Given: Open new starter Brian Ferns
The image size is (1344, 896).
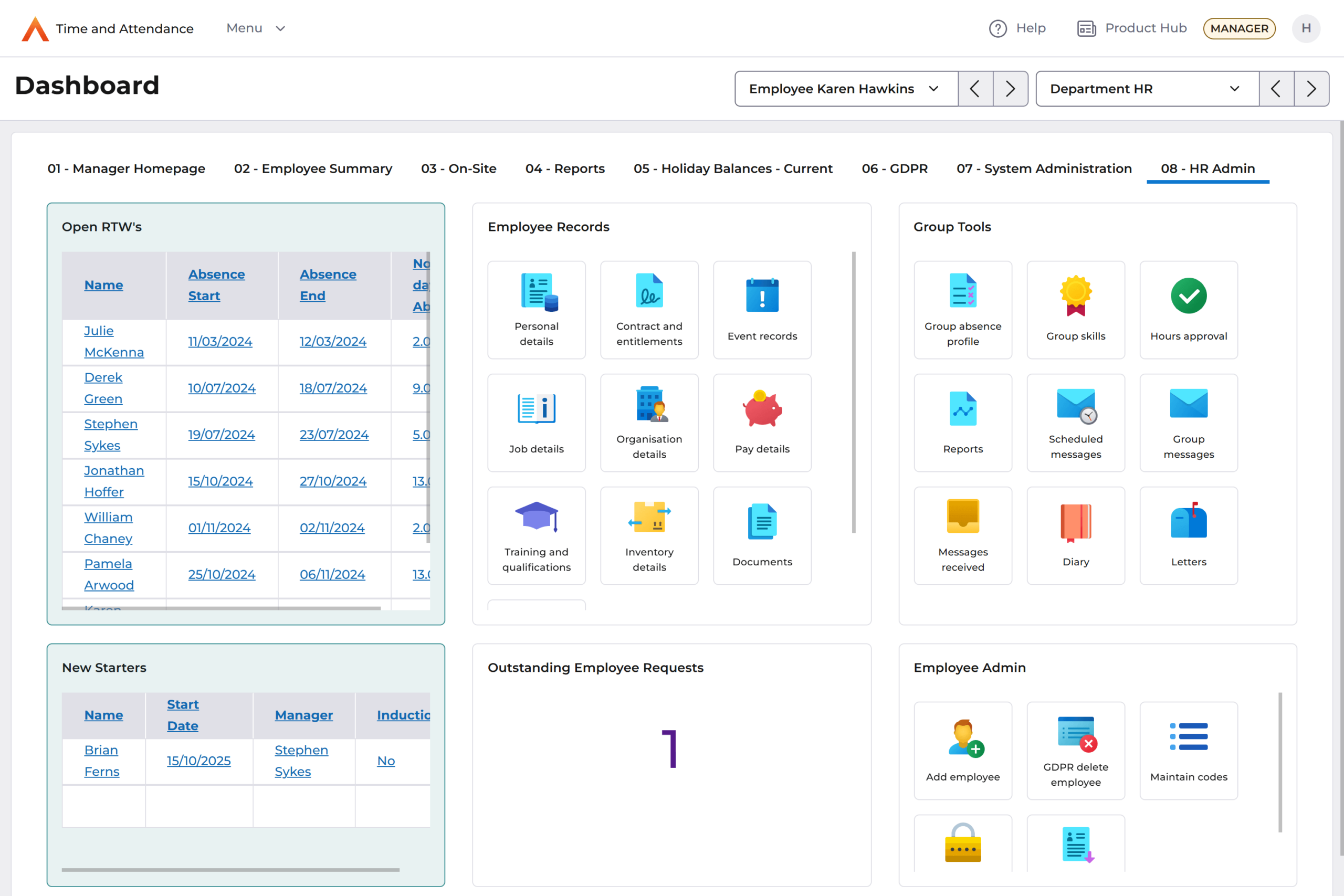Looking at the screenshot, I should 101,761.
